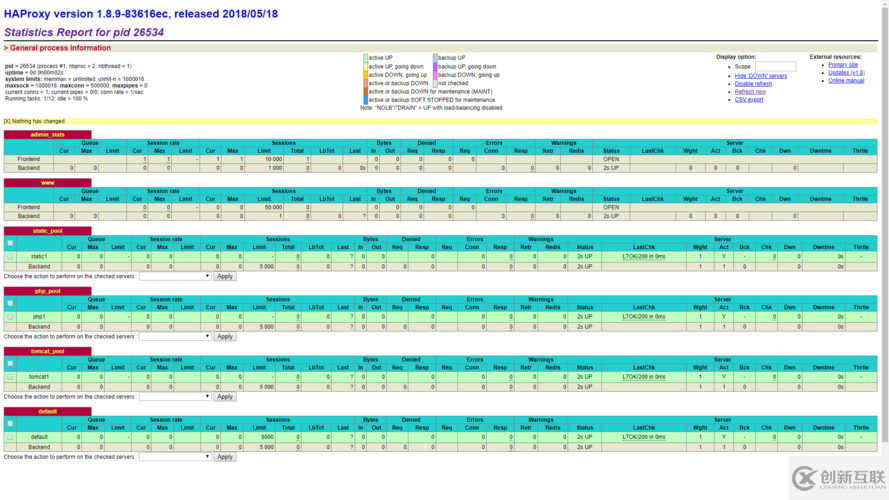889x500 pixels.
Task: Tick the php1 server checkbox
Action: [x=10, y=317]
